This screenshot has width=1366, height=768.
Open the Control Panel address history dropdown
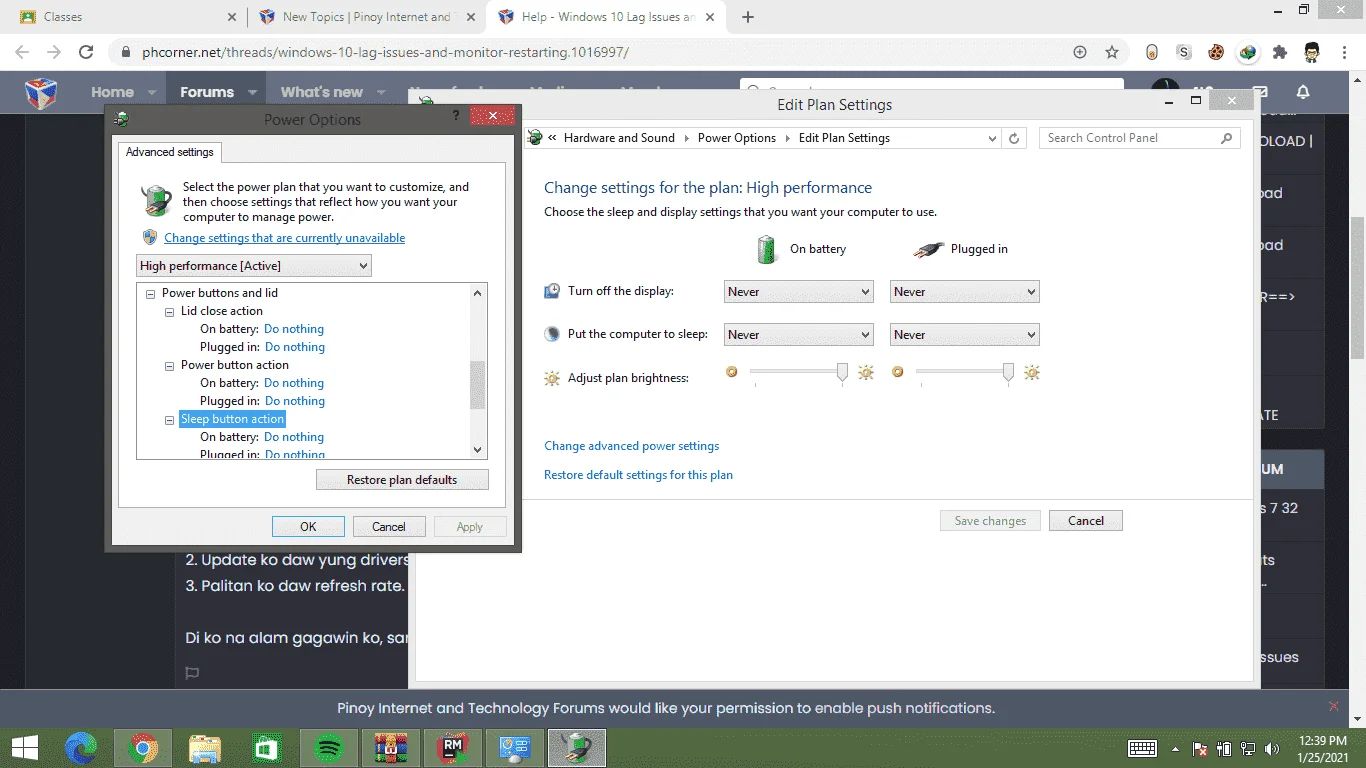point(992,138)
